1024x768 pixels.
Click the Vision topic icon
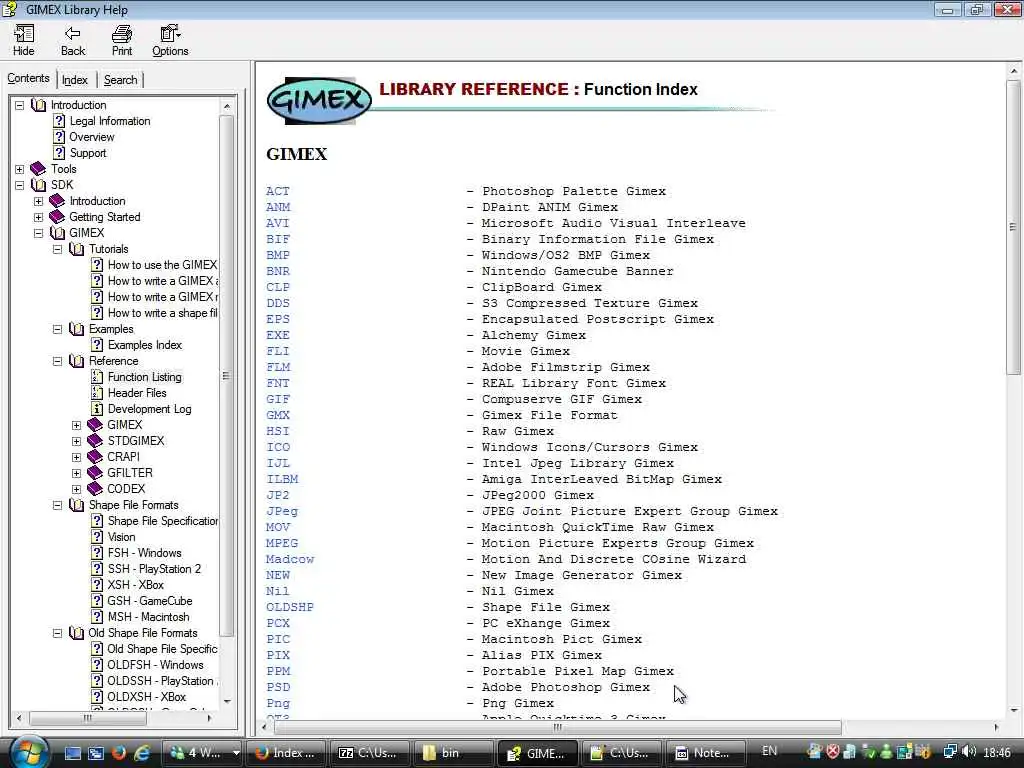pos(97,537)
